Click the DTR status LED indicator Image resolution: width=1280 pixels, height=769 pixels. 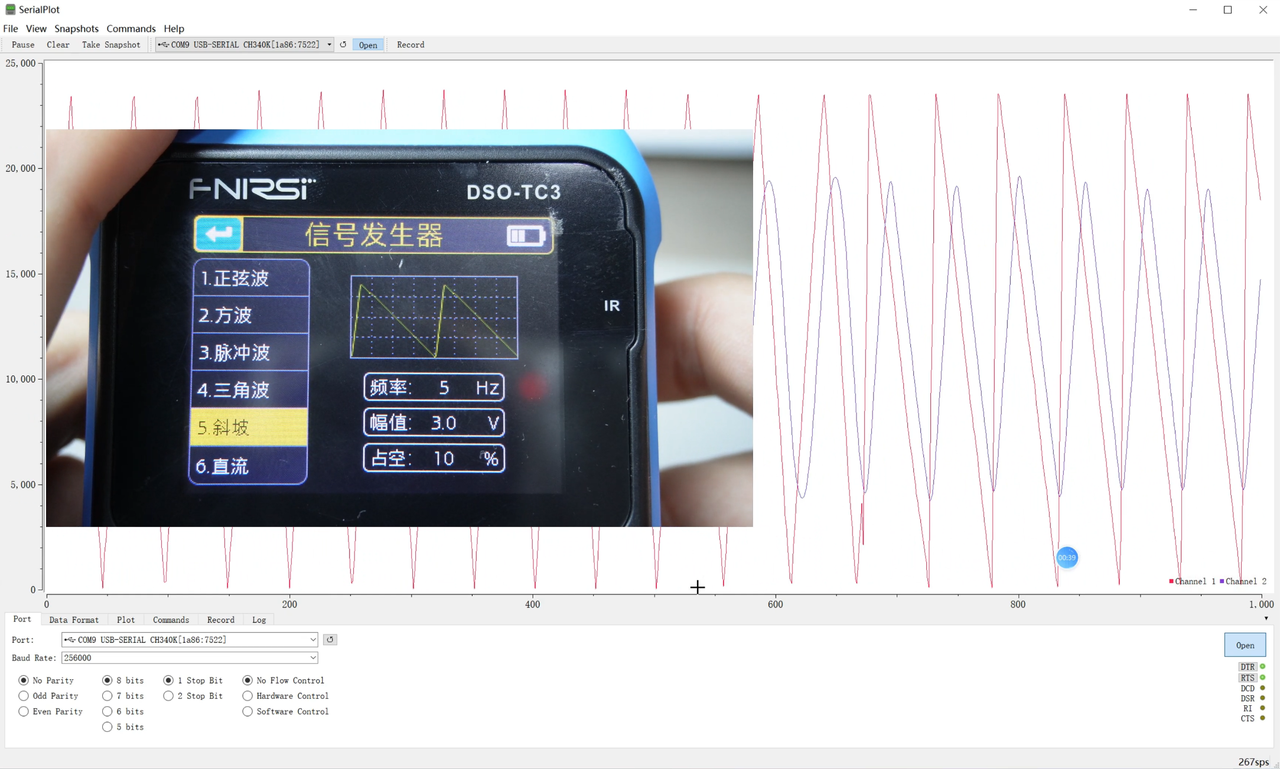pos(1263,666)
